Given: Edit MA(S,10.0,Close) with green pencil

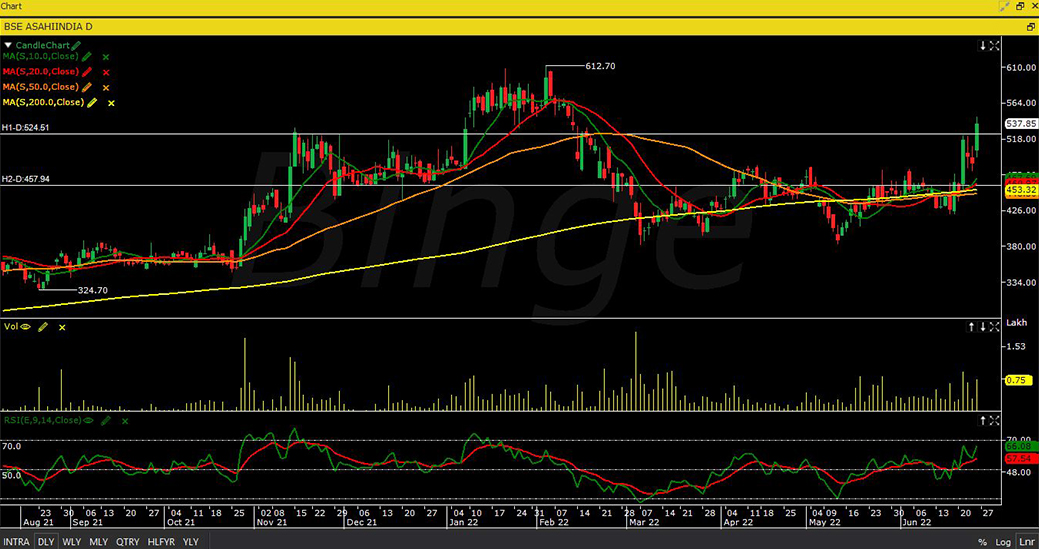Looking at the screenshot, I should tap(87, 57).
